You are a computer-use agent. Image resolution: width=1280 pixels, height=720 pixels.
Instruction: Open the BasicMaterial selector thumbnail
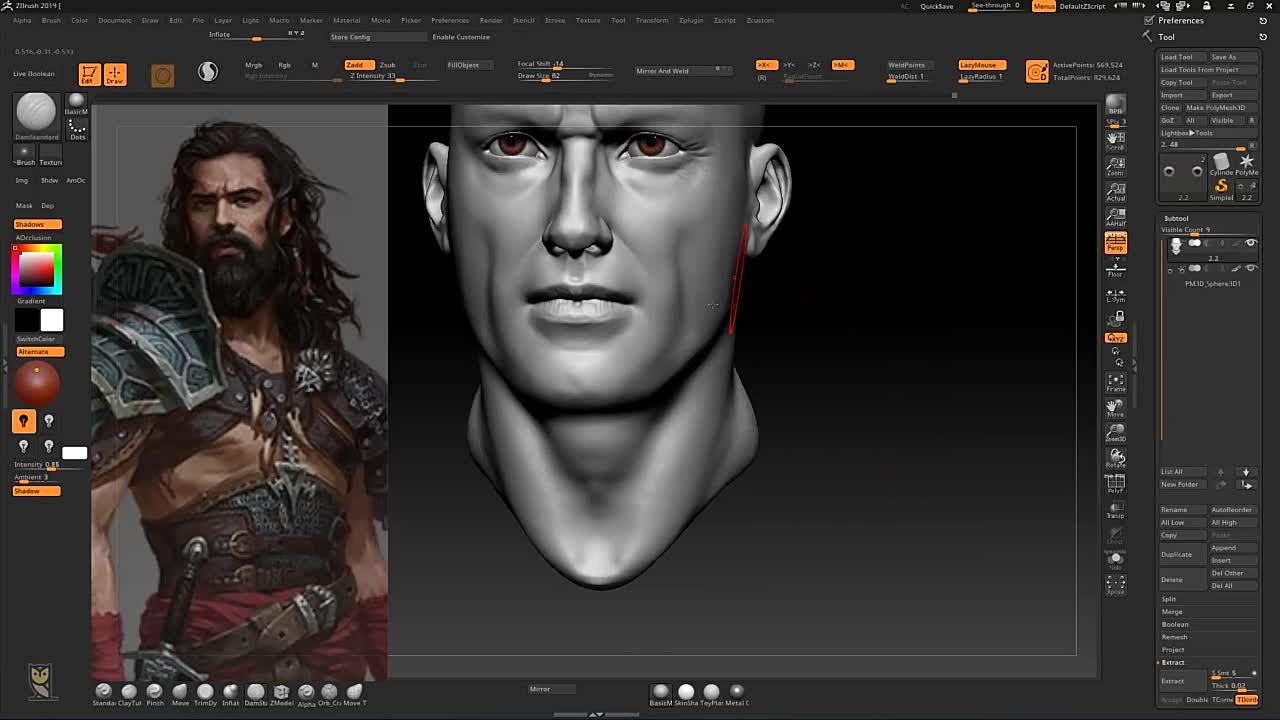pyautogui.click(x=77, y=104)
